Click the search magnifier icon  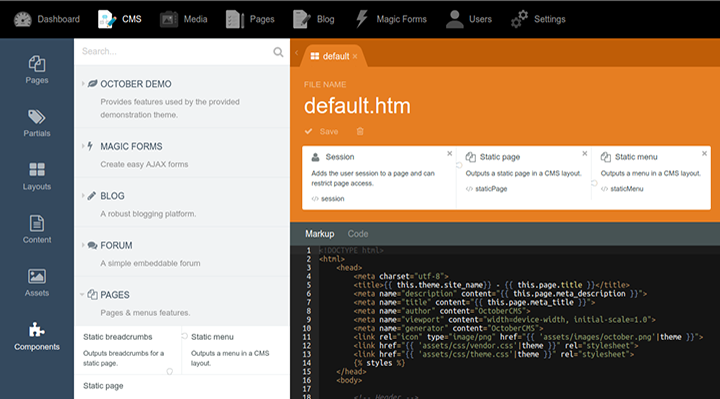(x=278, y=52)
